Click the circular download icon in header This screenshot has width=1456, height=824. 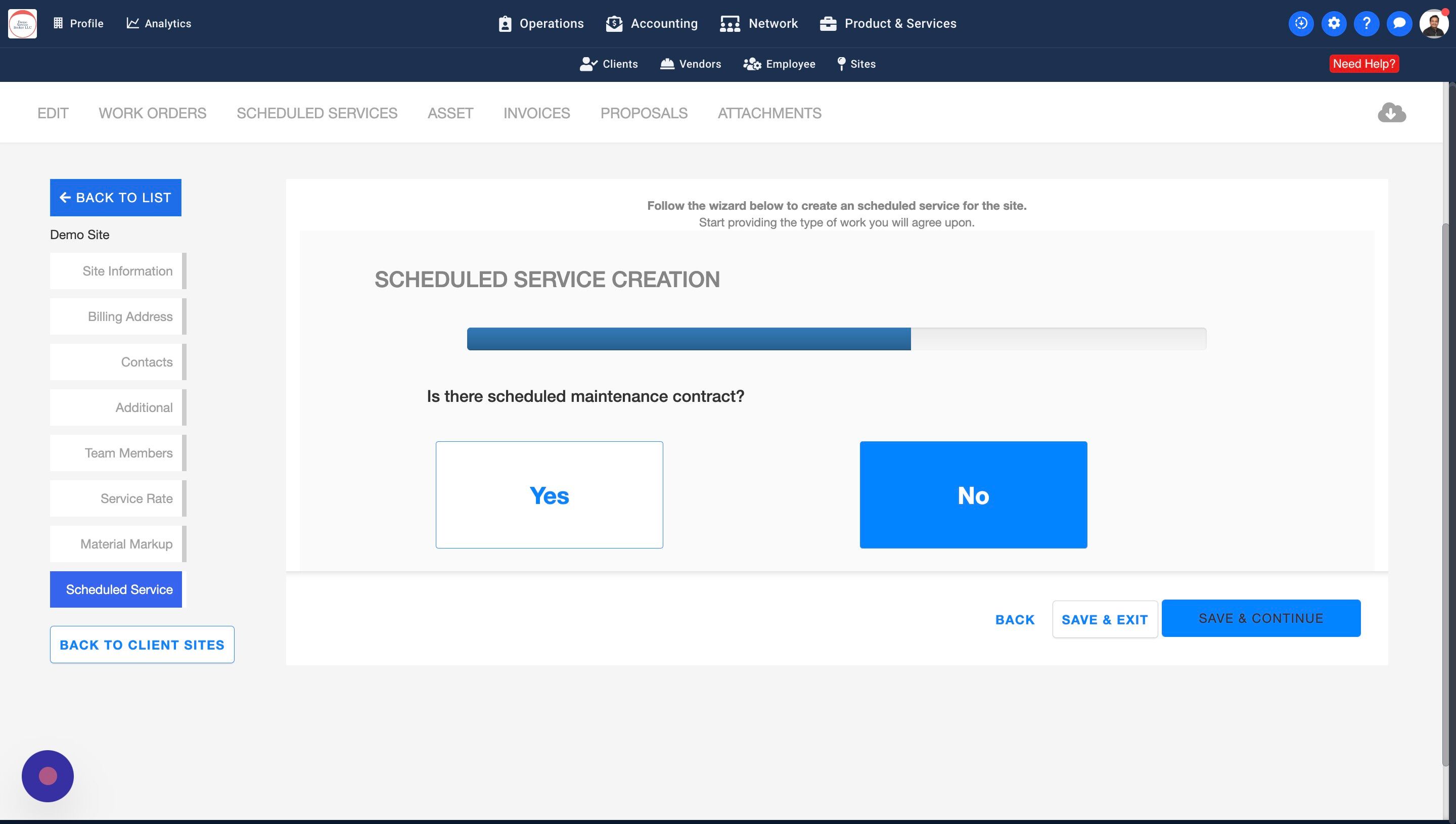[1301, 24]
